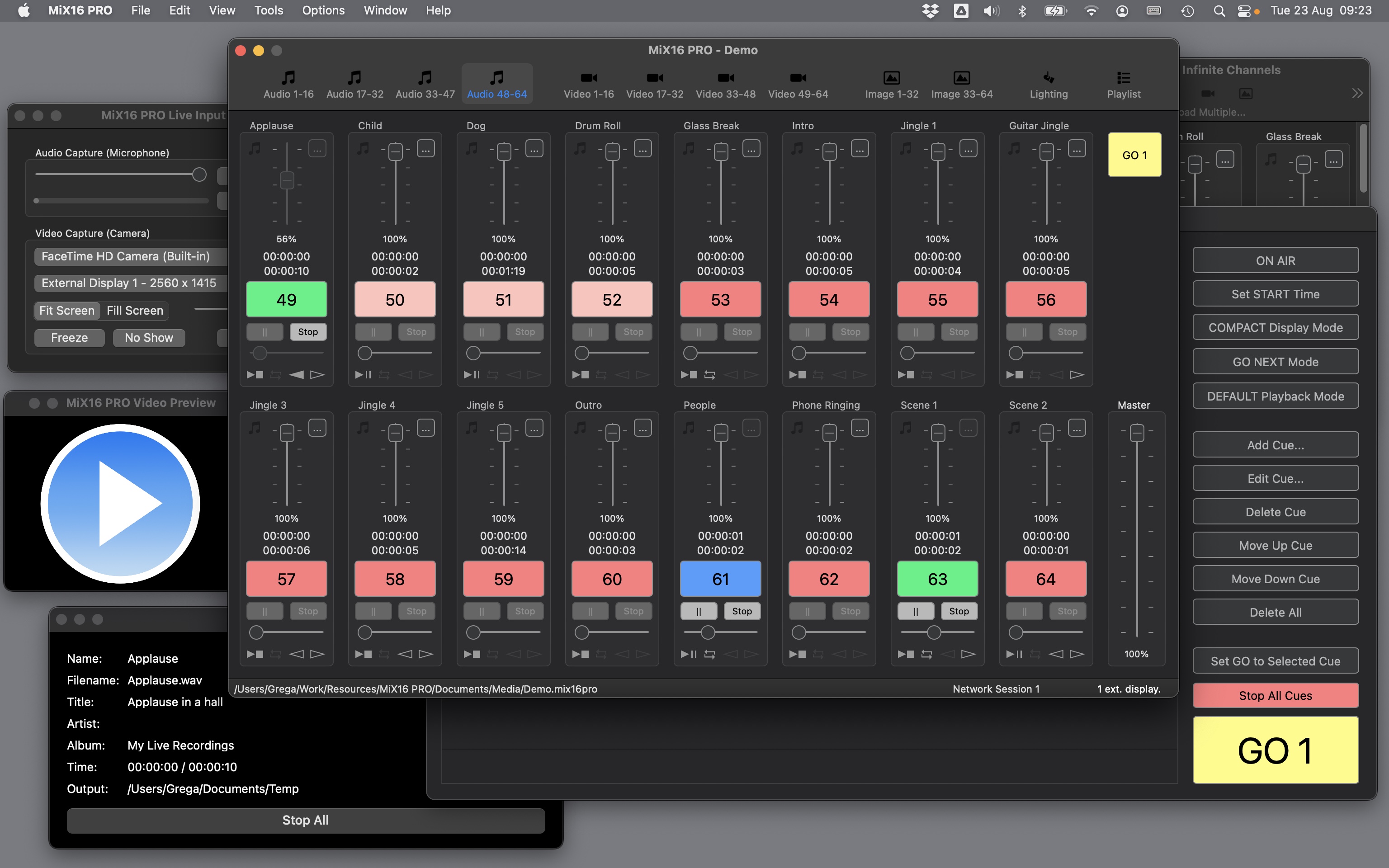Select Fill Screen in the Live Input window
The image size is (1389, 868).
tap(135, 311)
